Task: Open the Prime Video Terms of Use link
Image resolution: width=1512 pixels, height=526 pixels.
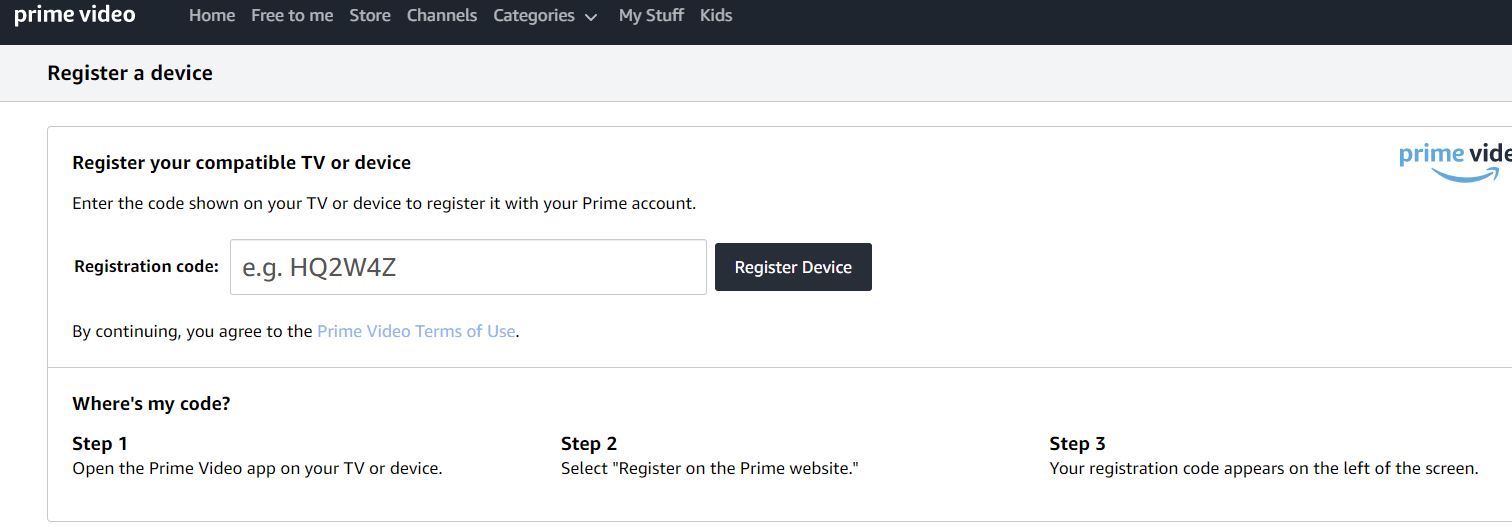Action: tap(416, 331)
